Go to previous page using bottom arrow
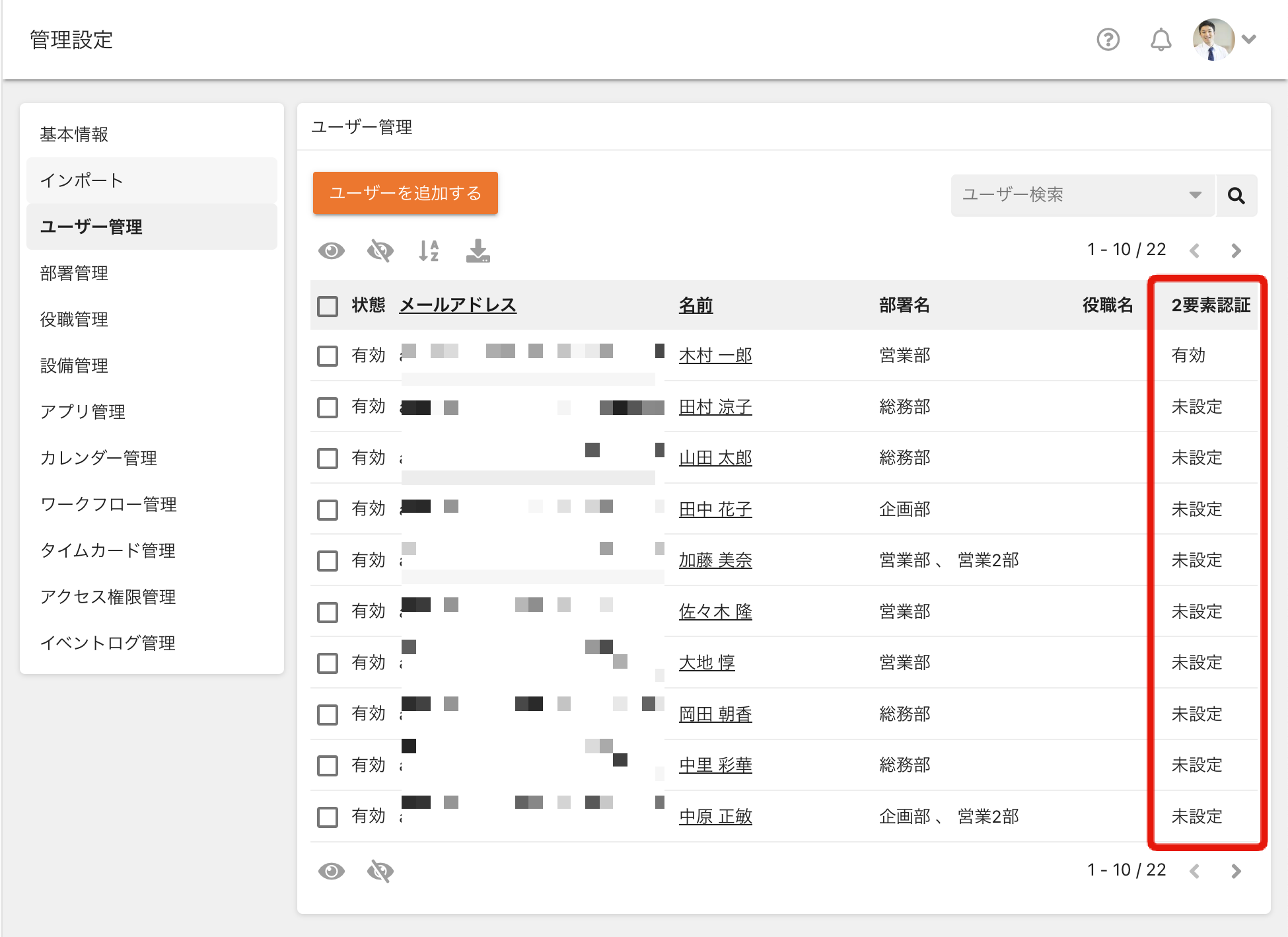This screenshot has height=937, width=1288. tap(1194, 871)
